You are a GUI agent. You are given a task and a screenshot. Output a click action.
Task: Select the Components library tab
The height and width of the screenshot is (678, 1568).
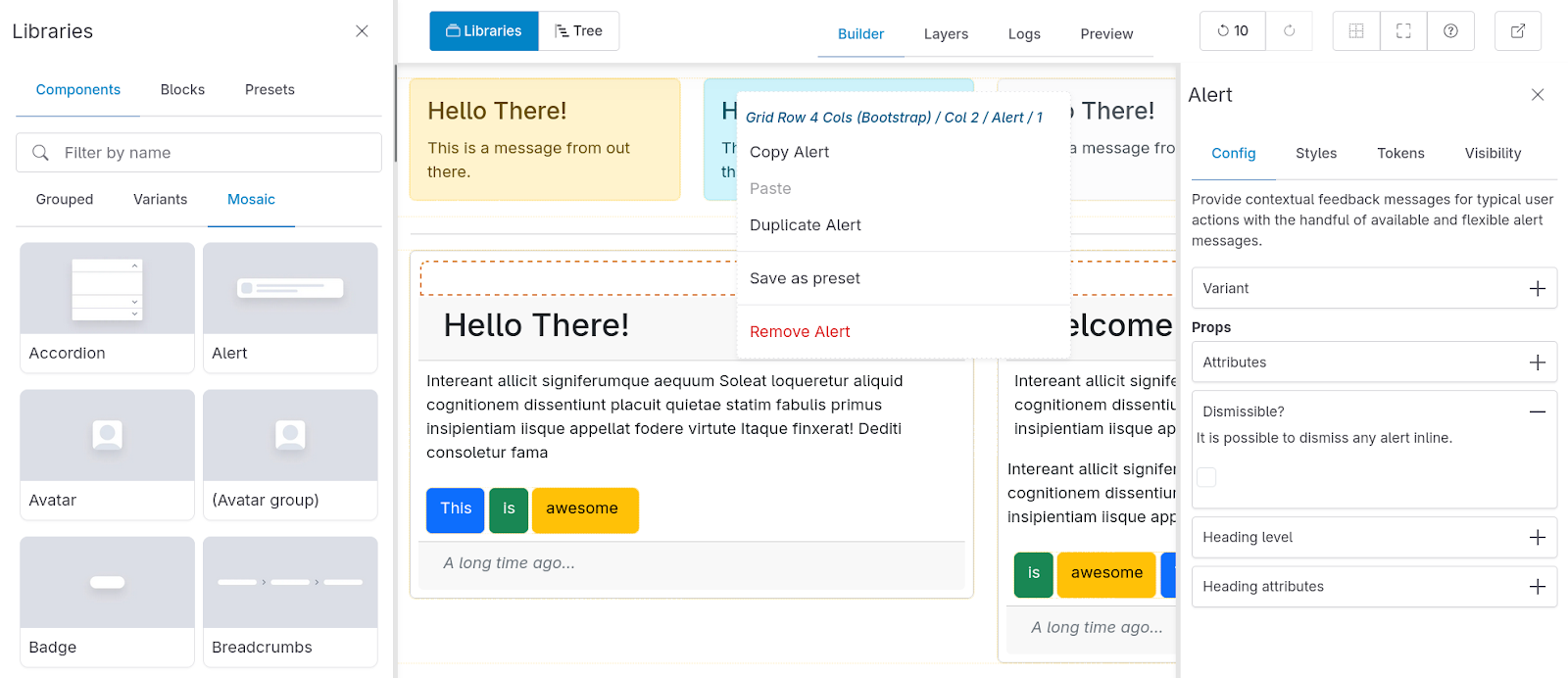click(78, 90)
